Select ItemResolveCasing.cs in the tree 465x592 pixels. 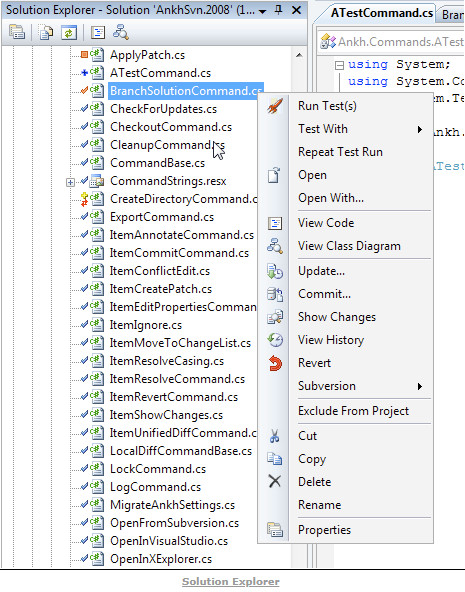coord(167,361)
